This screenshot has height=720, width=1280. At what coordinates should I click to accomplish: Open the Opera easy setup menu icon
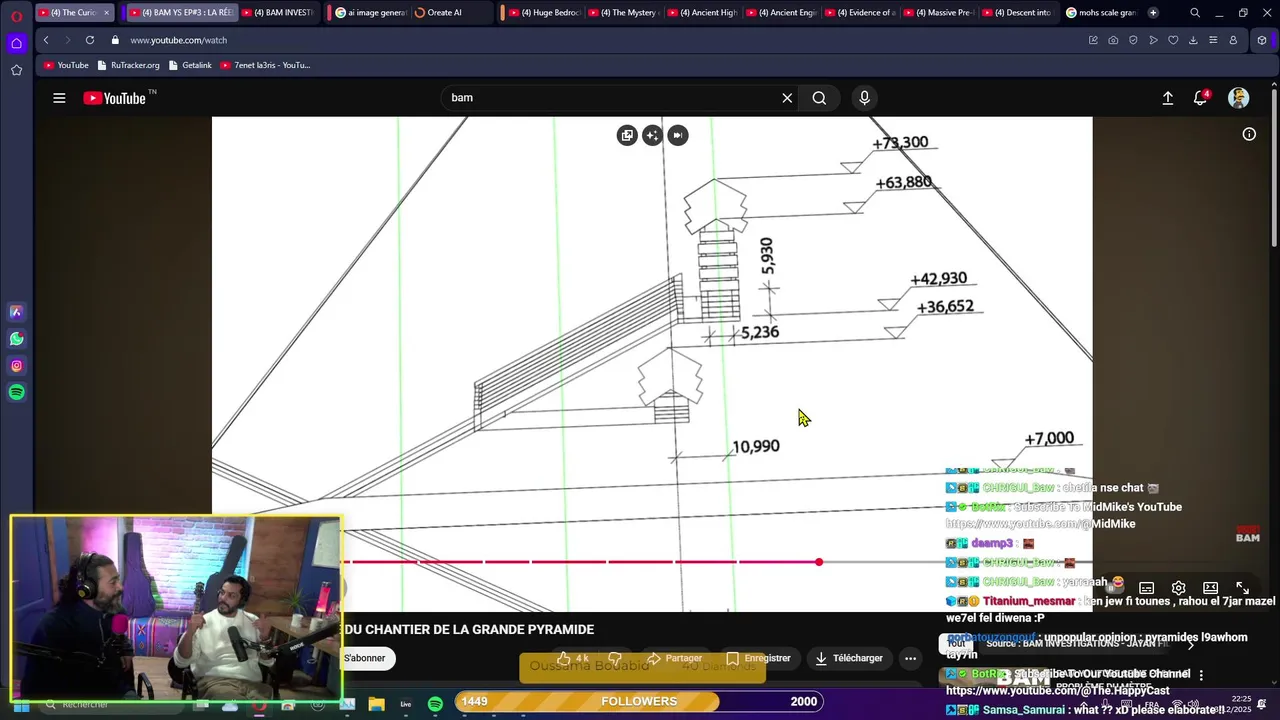[x=1213, y=40]
